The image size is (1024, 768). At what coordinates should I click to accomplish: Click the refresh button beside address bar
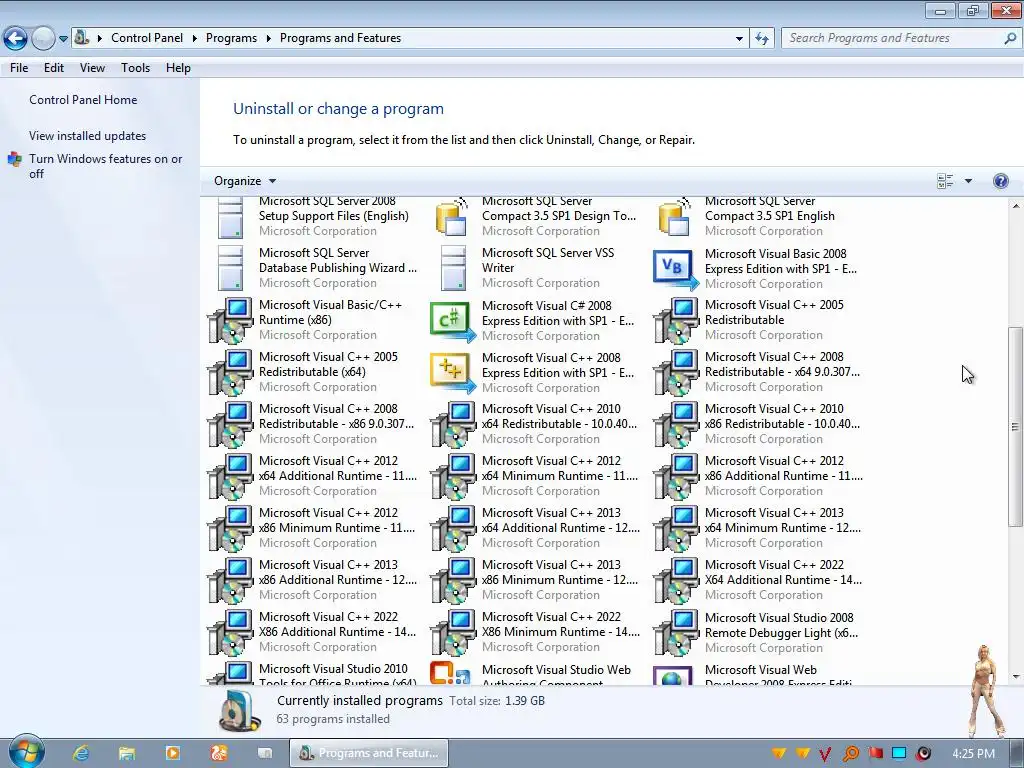tap(761, 39)
